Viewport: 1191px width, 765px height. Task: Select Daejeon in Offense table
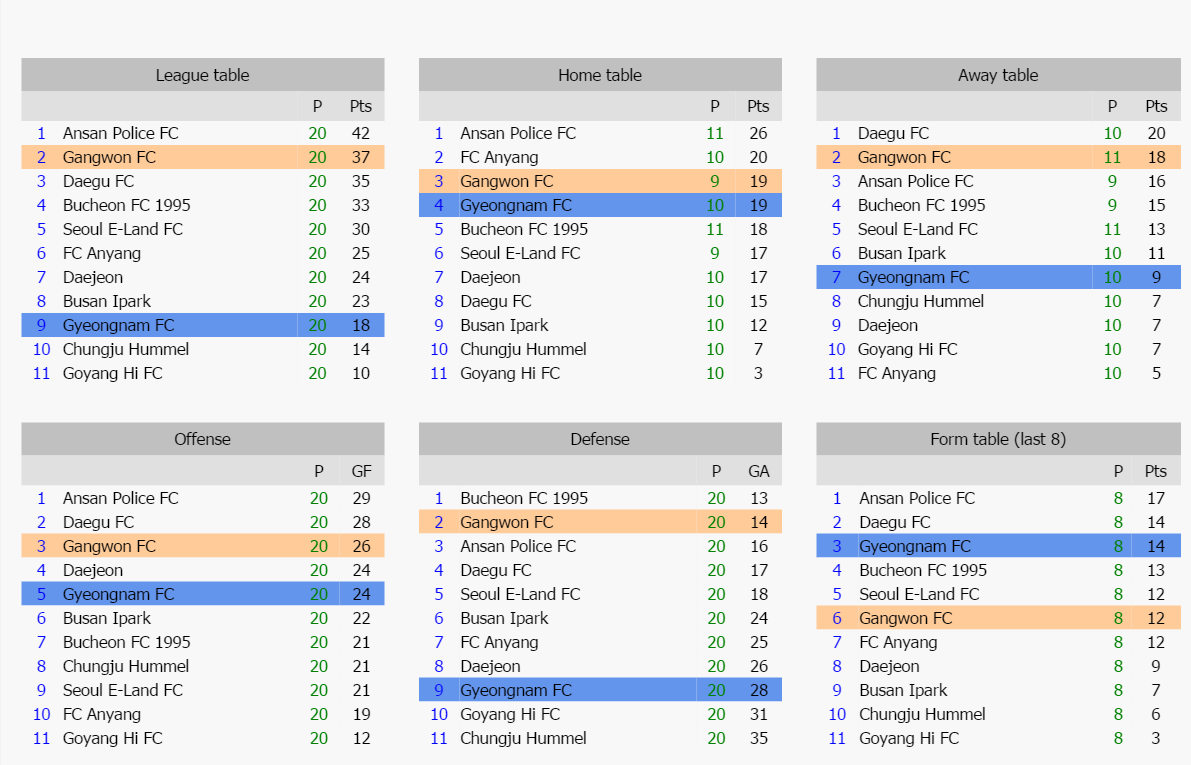pos(93,570)
